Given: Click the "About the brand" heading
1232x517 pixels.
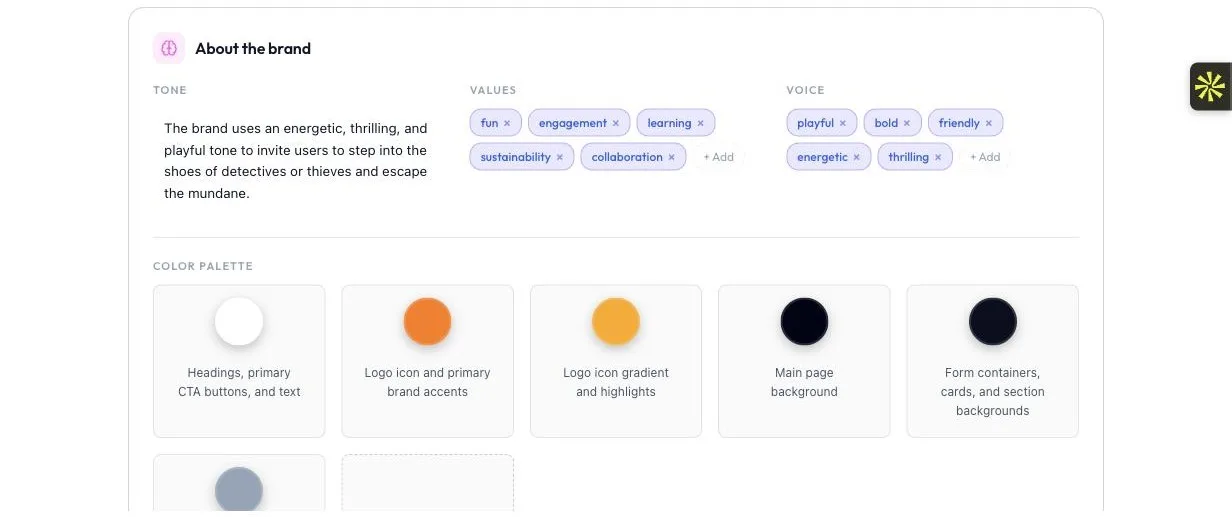Looking at the screenshot, I should pyautogui.click(x=253, y=48).
